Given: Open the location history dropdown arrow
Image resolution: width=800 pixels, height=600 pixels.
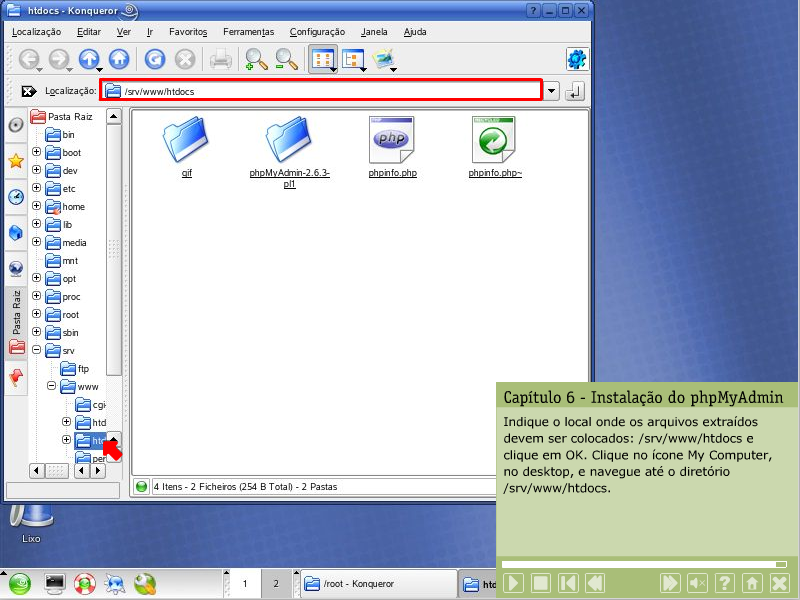Looking at the screenshot, I should click(553, 91).
